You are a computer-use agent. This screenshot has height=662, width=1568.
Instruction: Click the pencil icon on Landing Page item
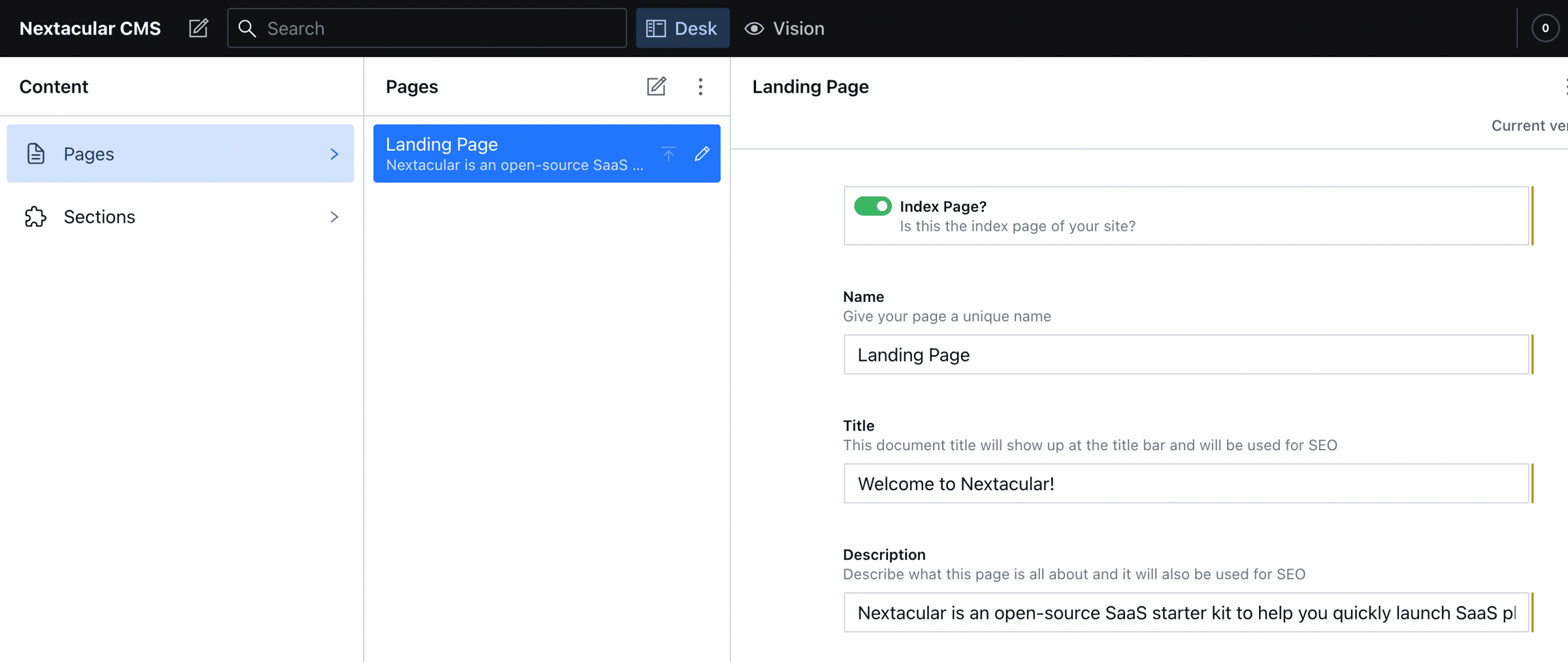[702, 154]
